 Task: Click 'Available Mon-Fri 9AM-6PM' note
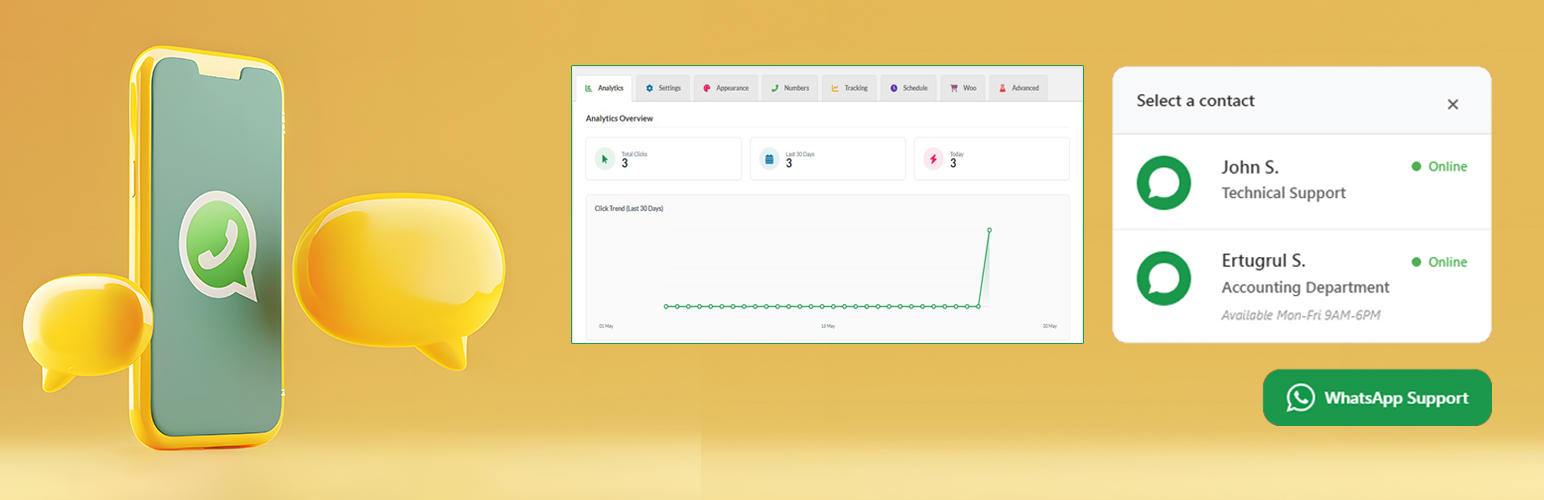click(x=1300, y=316)
